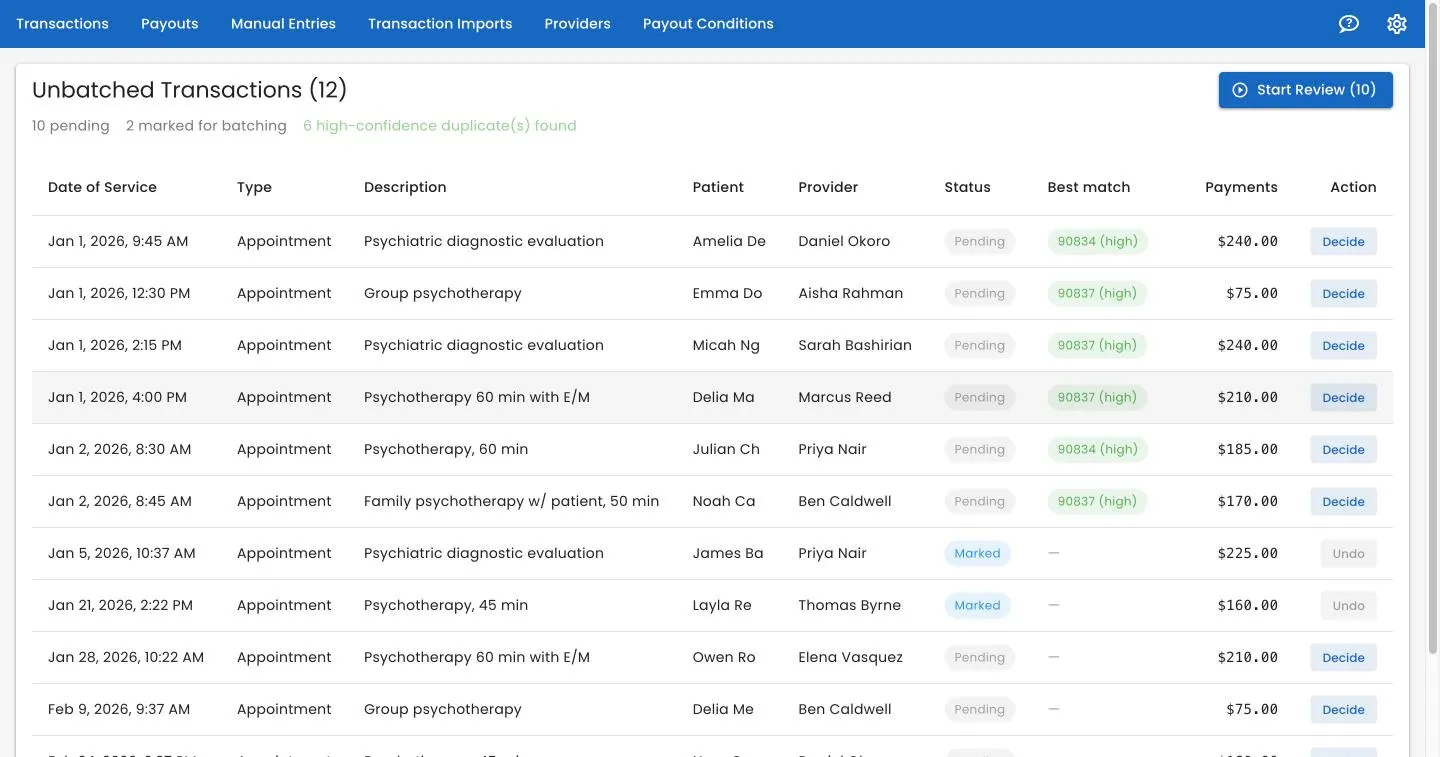Undo marking for Layla Re's transaction

[x=1348, y=606]
